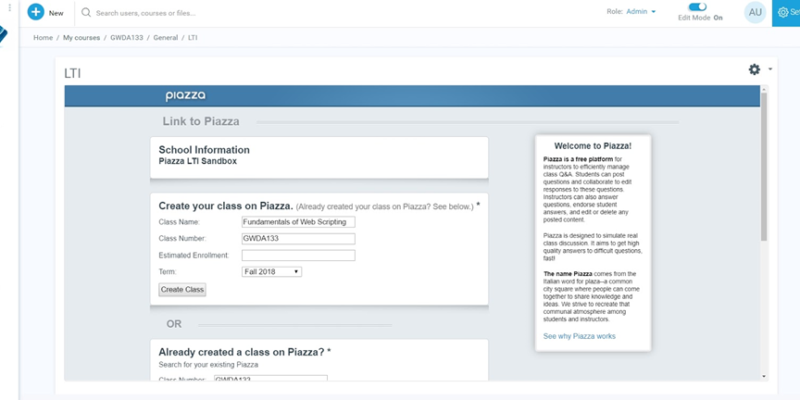
Task: Click the Create your class on Piazza heading
Action: [226, 206]
